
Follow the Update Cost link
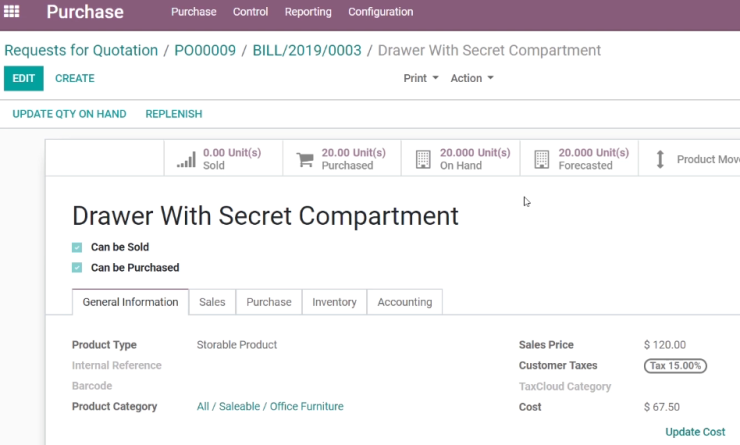click(x=695, y=432)
